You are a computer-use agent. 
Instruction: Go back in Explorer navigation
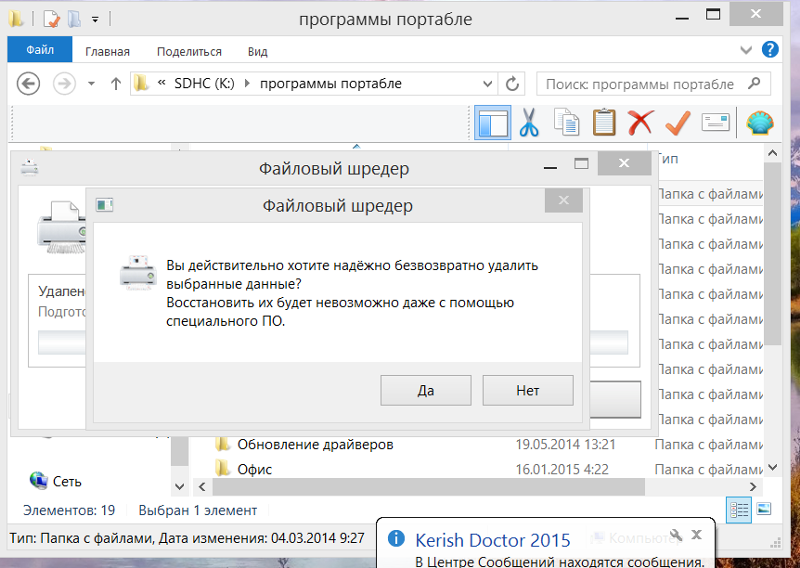pyautogui.click(x=28, y=84)
